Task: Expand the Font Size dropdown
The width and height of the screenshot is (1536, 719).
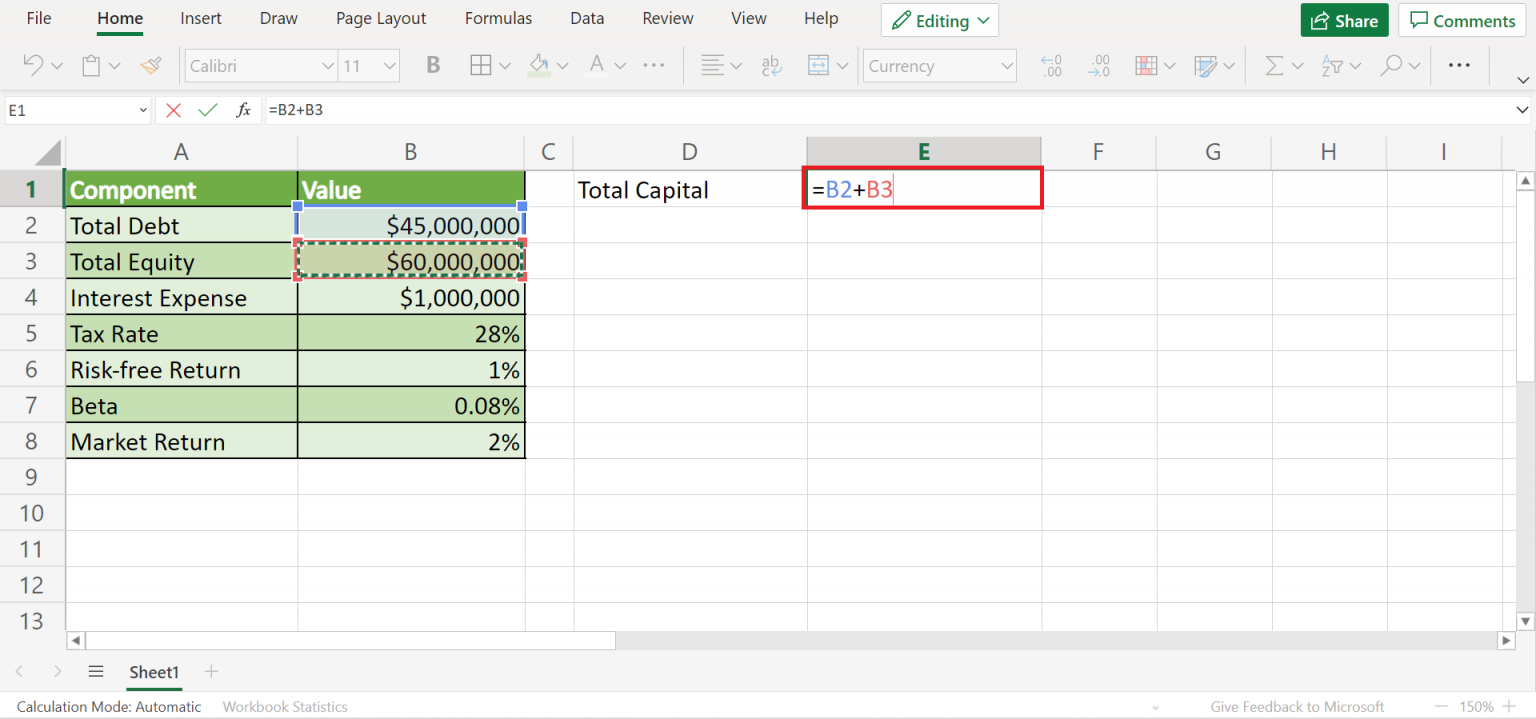Action: (389, 65)
